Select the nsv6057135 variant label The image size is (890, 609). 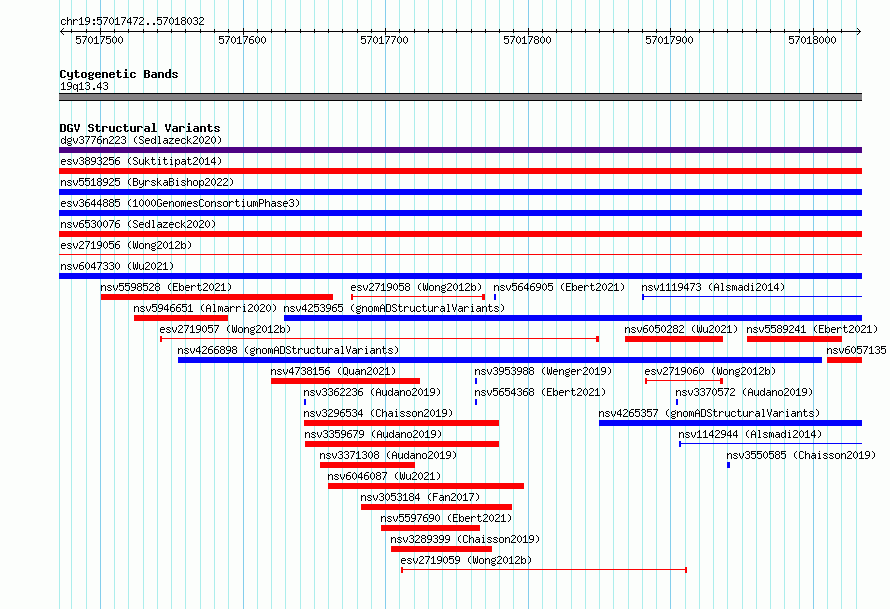click(856, 350)
